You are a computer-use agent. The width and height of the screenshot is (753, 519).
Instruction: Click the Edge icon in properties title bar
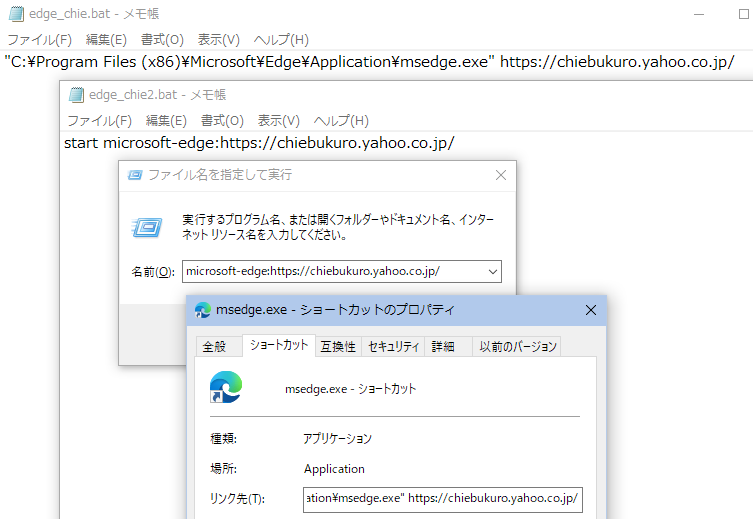pyautogui.click(x=203, y=310)
